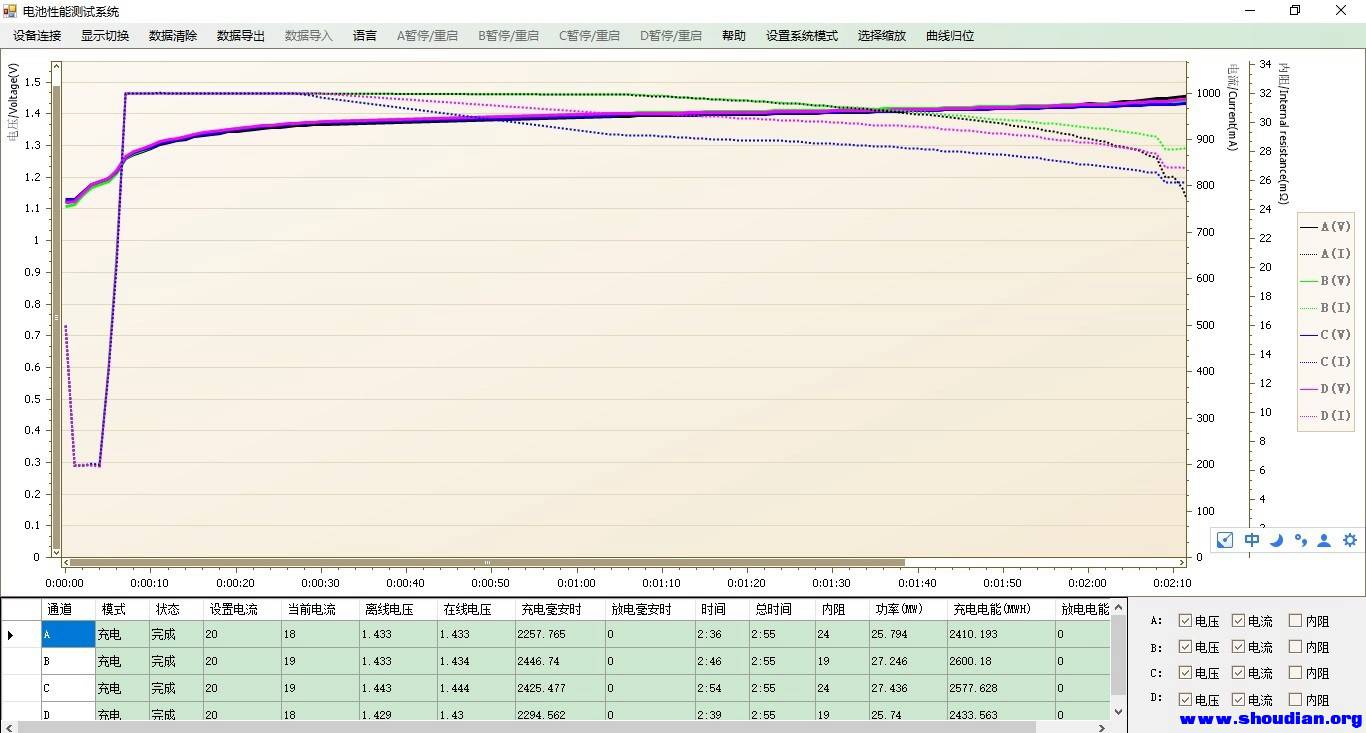Click the 曲线归位 menu item
This screenshot has height=733, width=1366.
tap(950, 36)
